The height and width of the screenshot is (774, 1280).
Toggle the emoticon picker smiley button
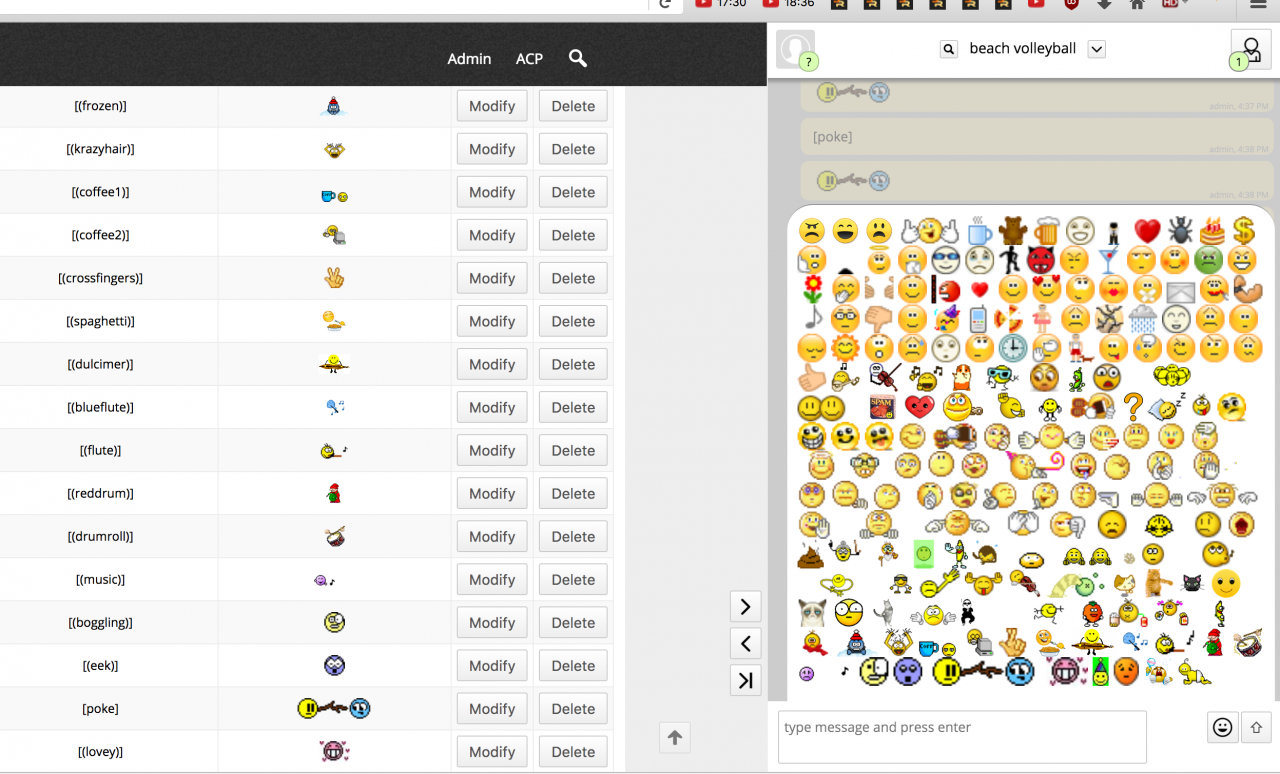point(1222,727)
